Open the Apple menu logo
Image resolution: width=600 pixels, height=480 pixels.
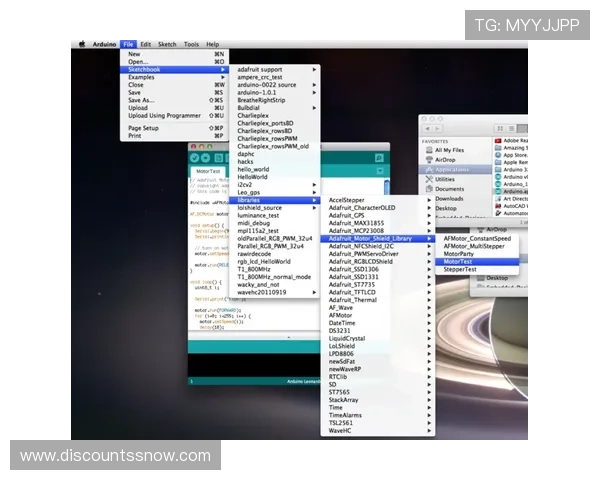[82, 45]
